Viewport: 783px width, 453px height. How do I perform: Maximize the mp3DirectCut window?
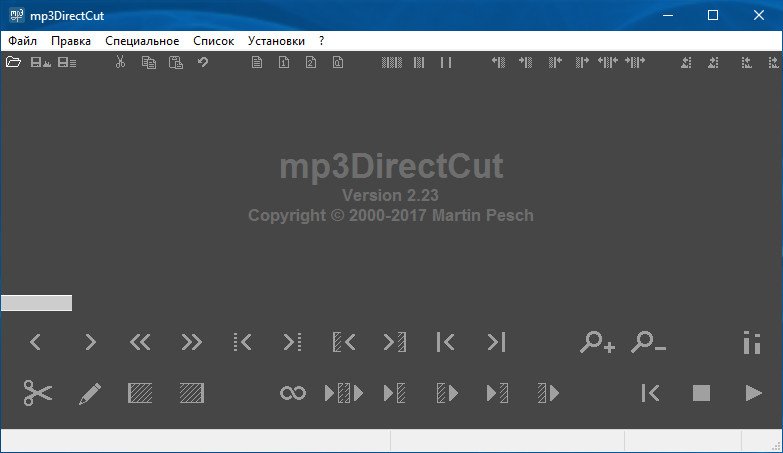(x=713, y=15)
